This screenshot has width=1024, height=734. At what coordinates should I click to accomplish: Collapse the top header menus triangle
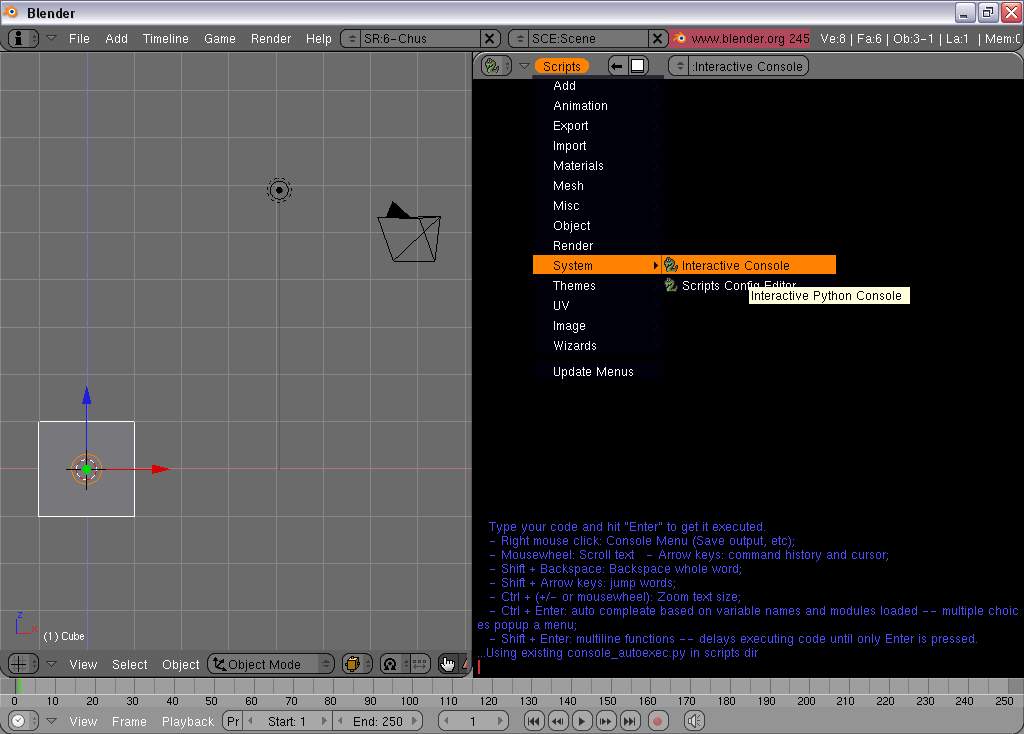coord(52,39)
